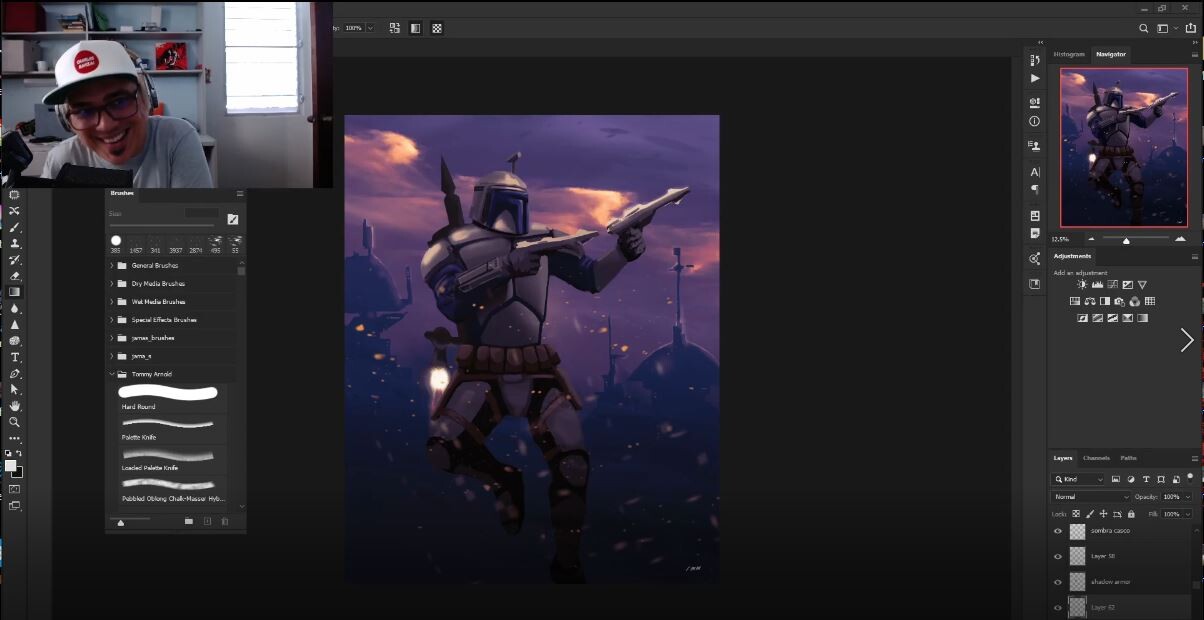Open the Edit Toolbar three-dots menu
1204x620 pixels.
point(14,438)
